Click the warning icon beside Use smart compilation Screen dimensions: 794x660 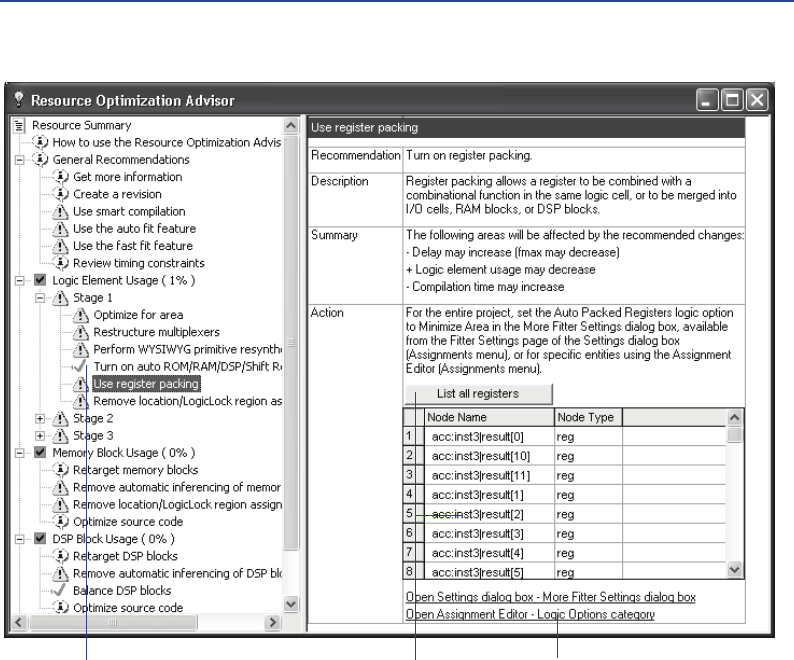pyautogui.click(x=61, y=211)
